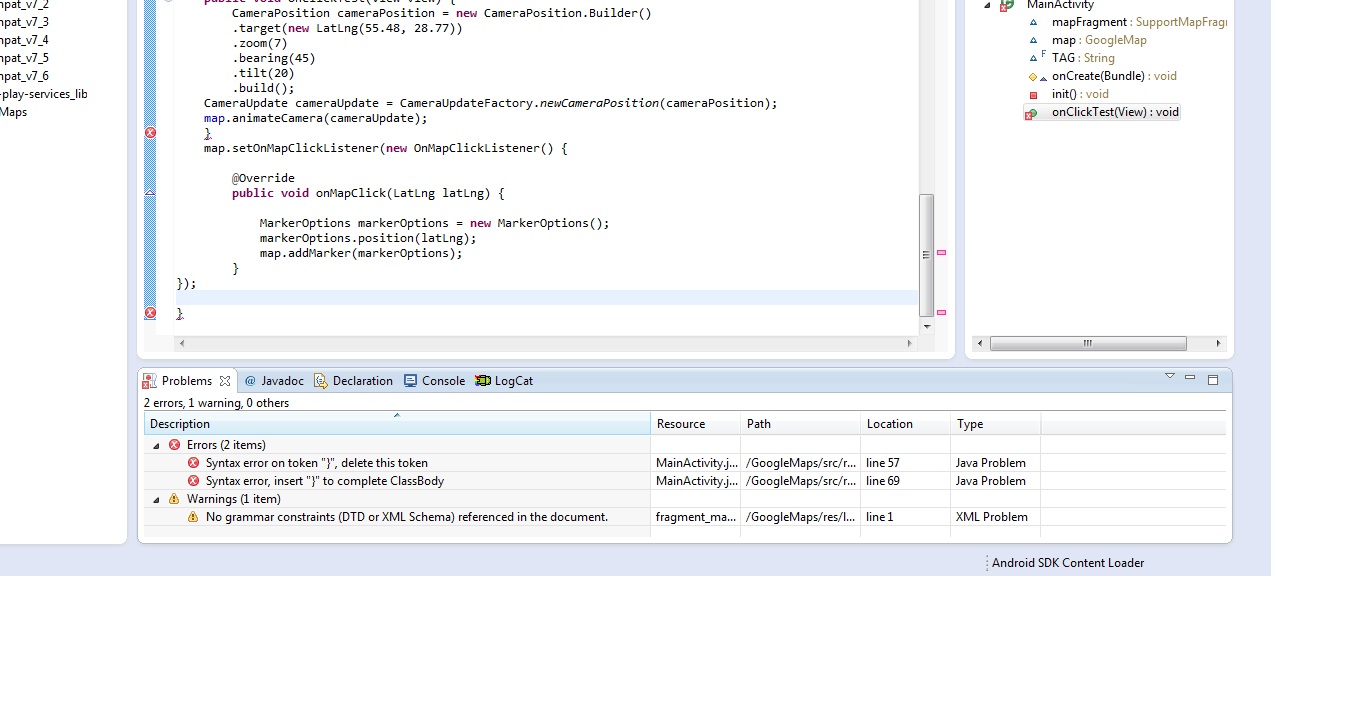The image size is (1366, 728).
Task: Open the Console tab
Action: click(x=434, y=381)
